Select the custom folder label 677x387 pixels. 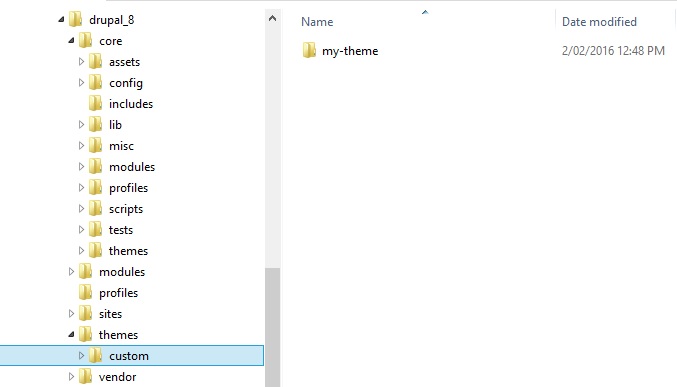click(129, 356)
